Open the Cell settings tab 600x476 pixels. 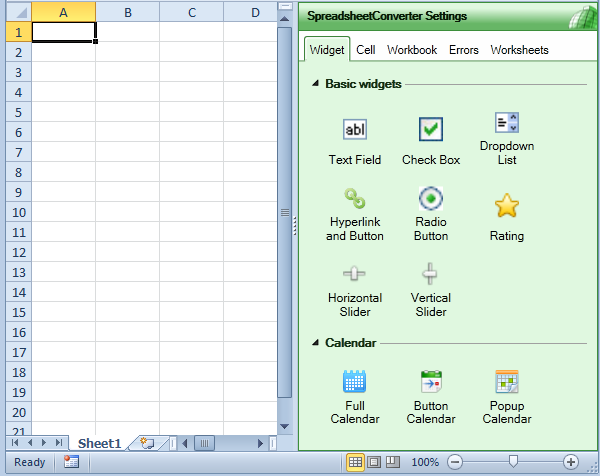(365, 50)
